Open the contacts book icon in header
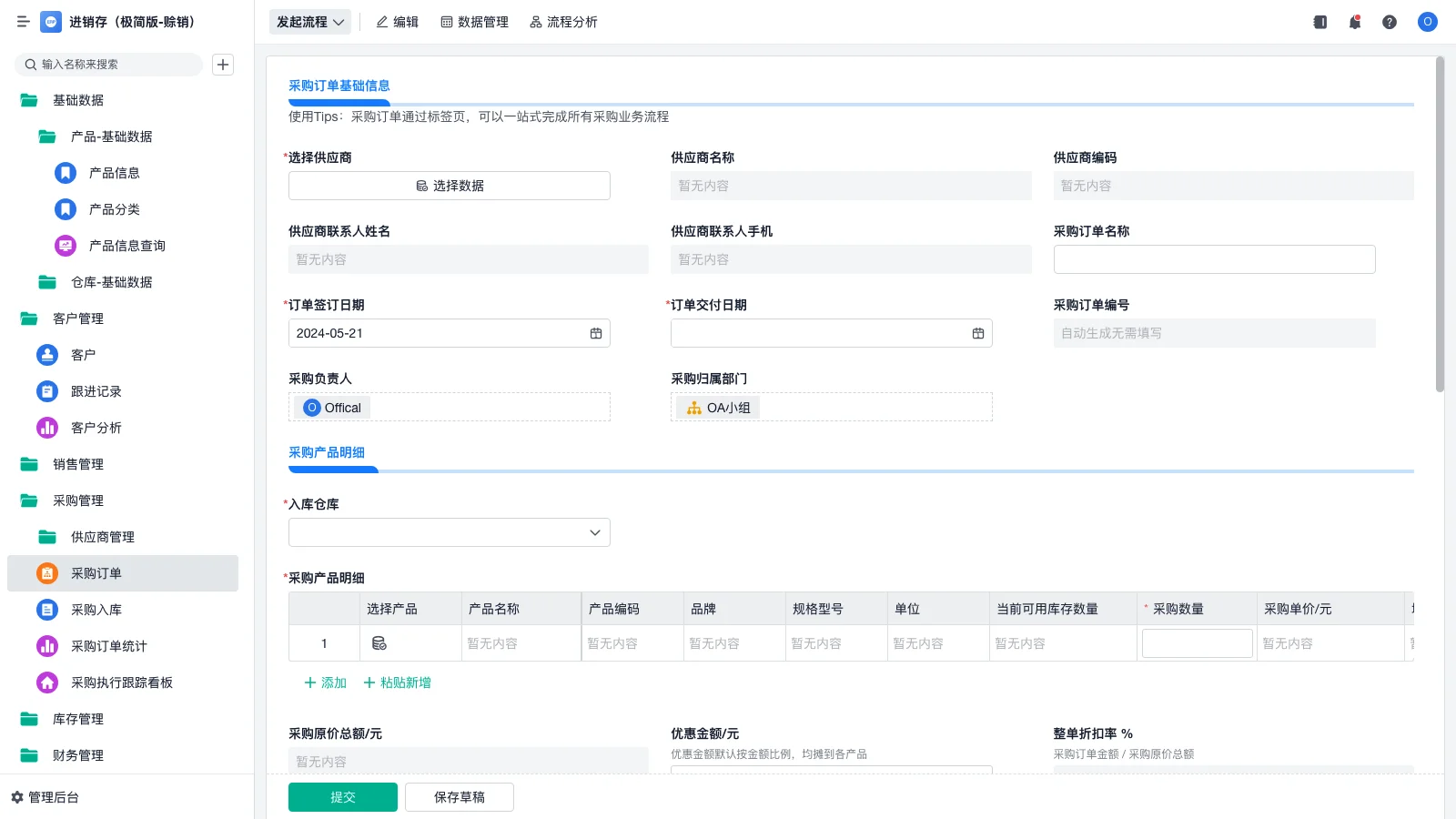The height and width of the screenshot is (819, 1456). point(1320,22)
